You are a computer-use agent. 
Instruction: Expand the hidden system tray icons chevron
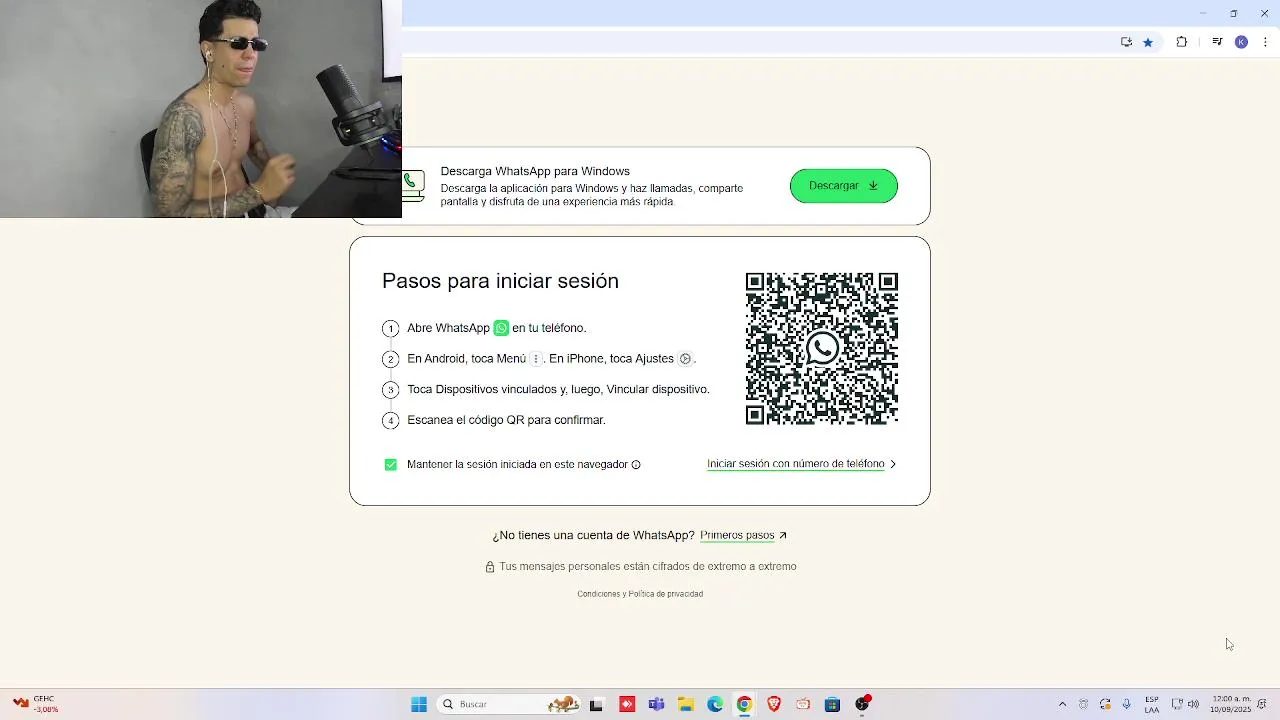coord(1062,704)
